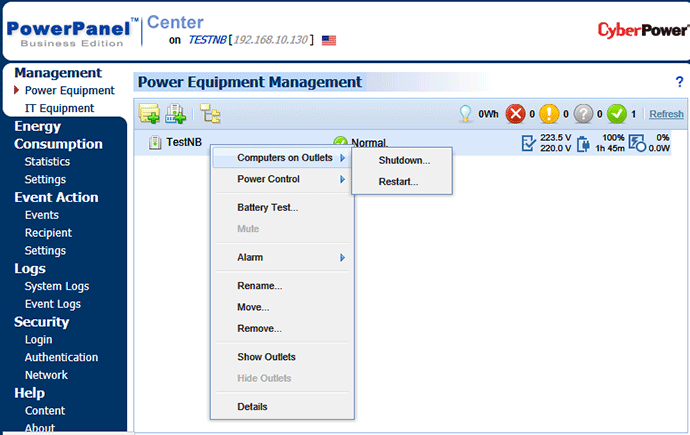Screen dimensions: 690x435
Task: Select Battery Test... in context menu
Action: pos(268,208)
